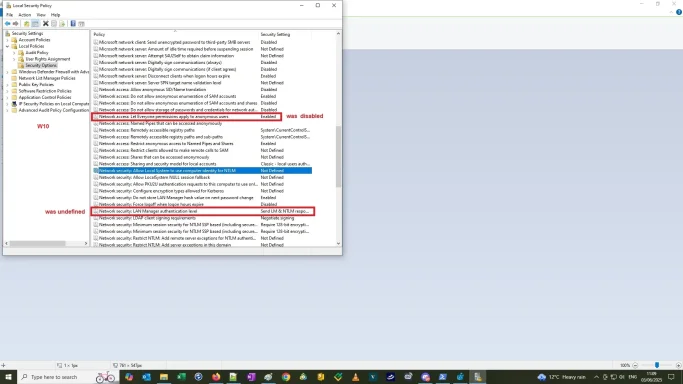Image resolution: width=683 pixels, height=384 pixels.
Task: Expand the Windows Defender Firewall tree node
Action: pos(7,72)
